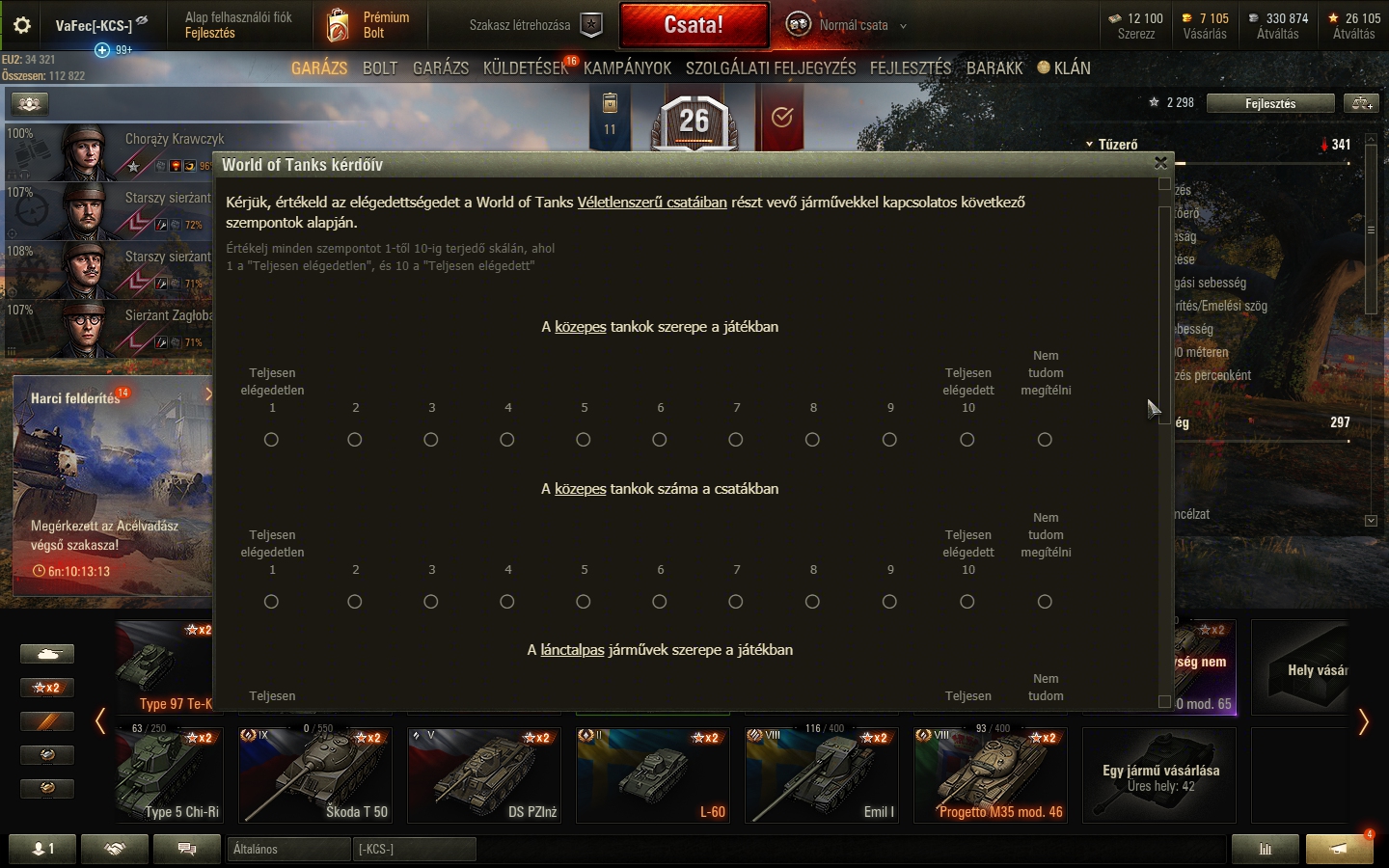The width and height of the screenshot is (1389, 868).
Task: Rate medium tanks role as 5
Action: (584, 440)
